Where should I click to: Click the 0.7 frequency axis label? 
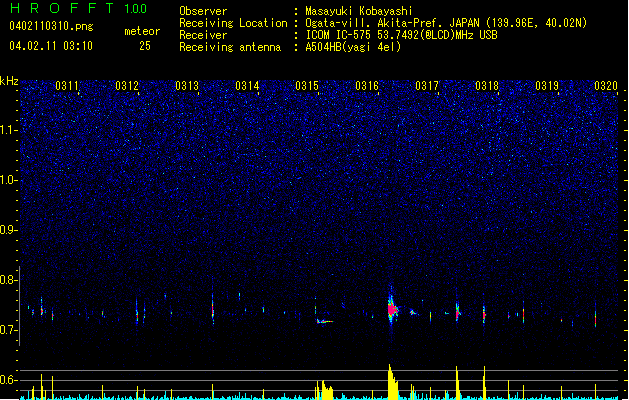(8, 330)
